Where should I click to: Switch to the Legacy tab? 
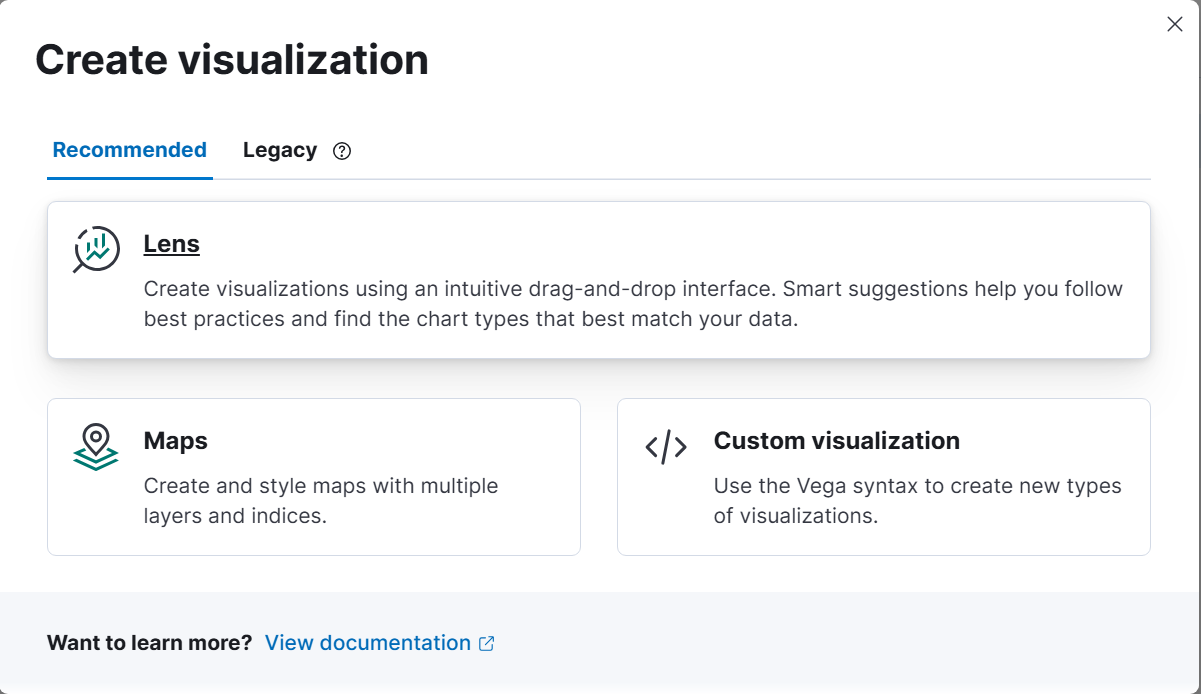pos(280,150)
